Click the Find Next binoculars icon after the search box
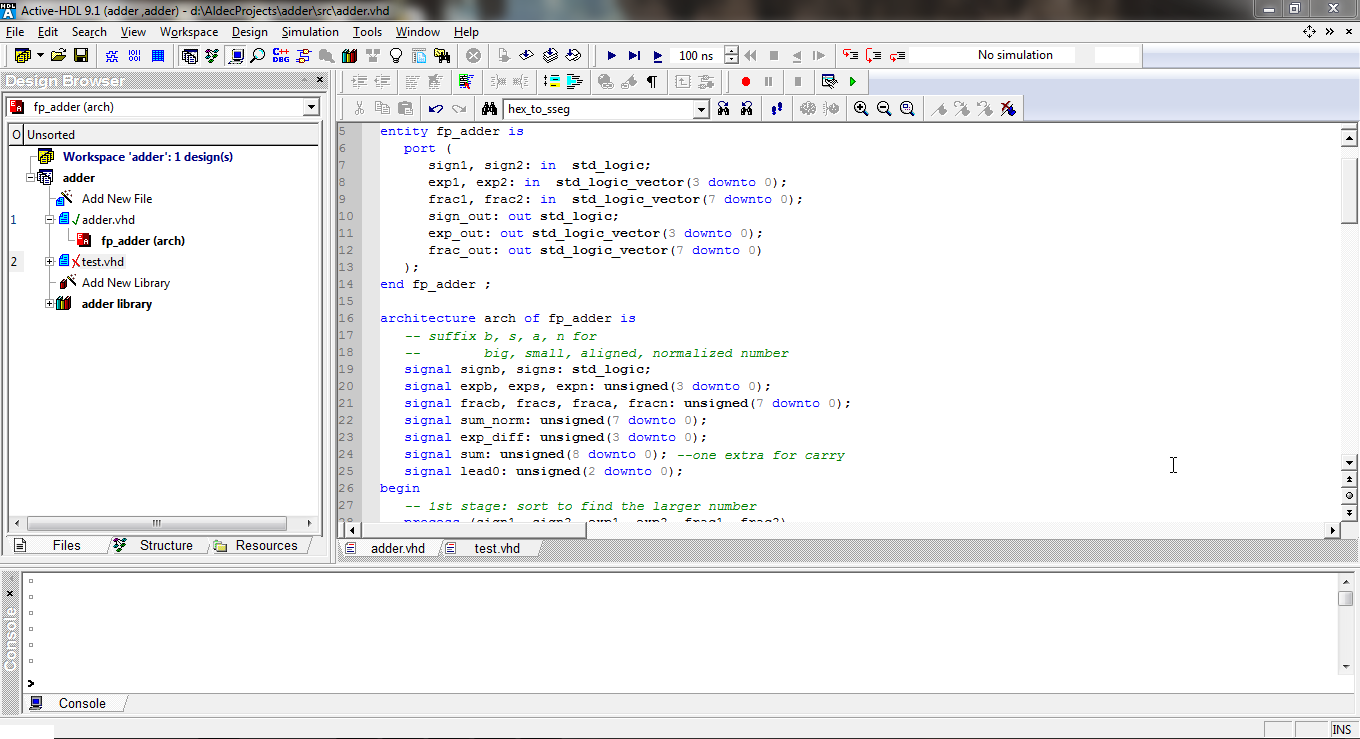The width and height of the screenshot is (1360, 739). pyautogui.click(x=723, y=108)
